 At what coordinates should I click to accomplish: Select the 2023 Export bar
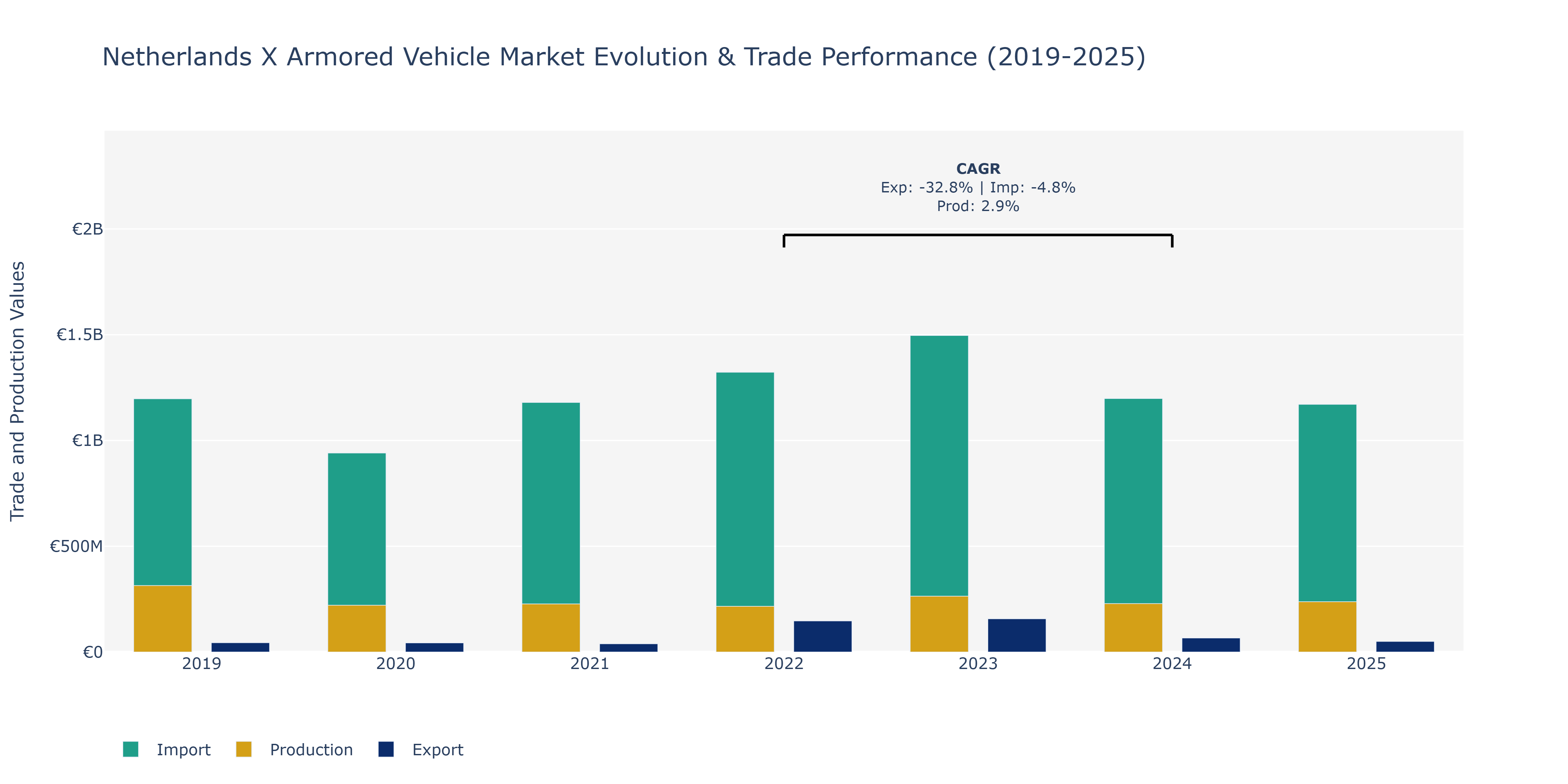coord(1017,635)
